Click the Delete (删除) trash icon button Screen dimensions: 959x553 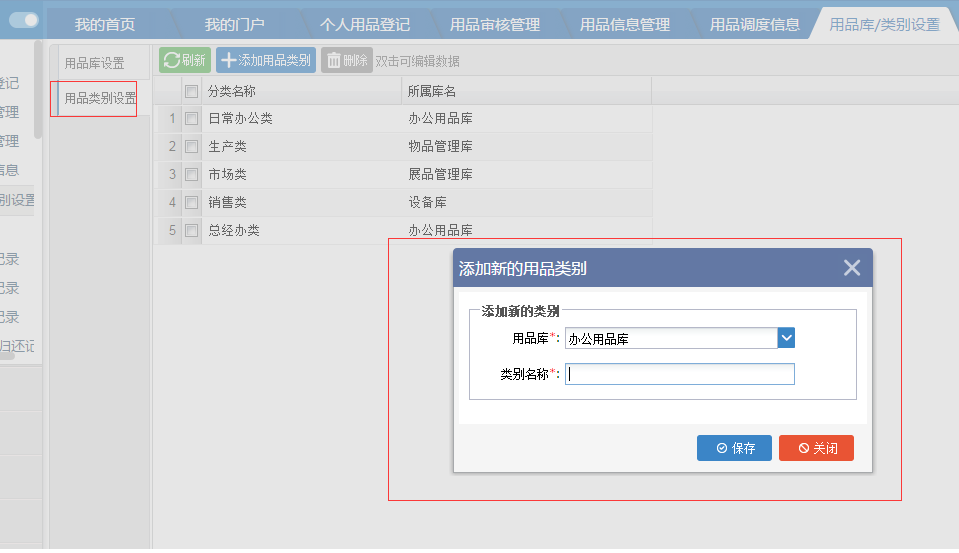[346, 61]
